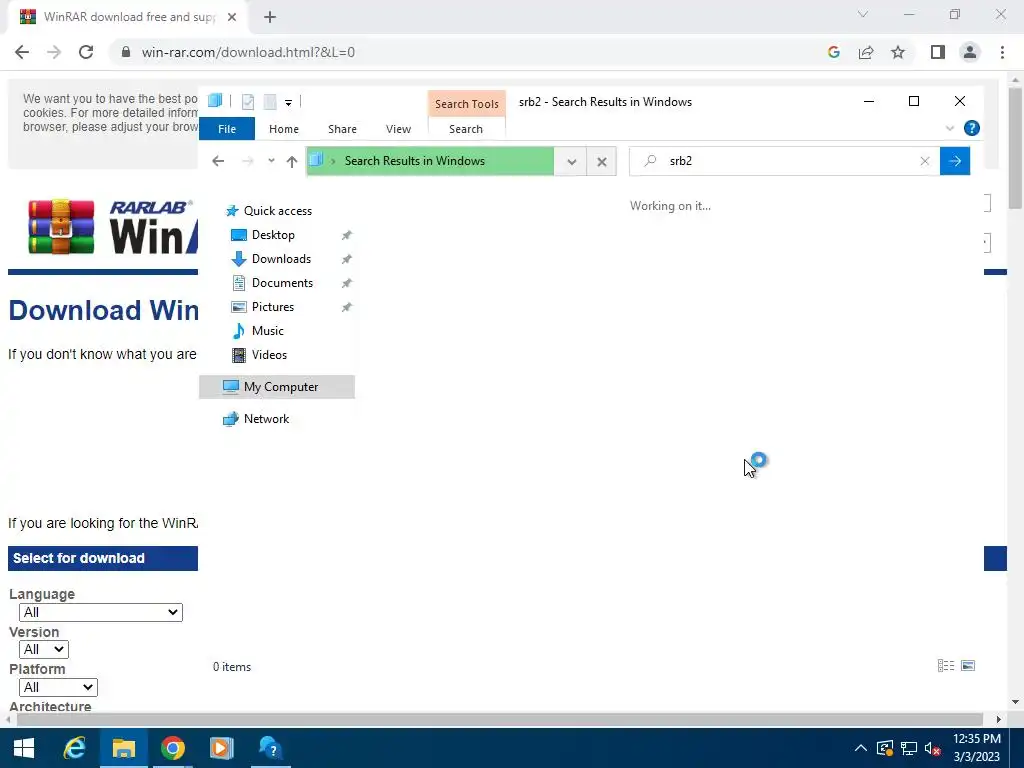Viewport: 1024px width, 768px height.
Task: Click the pin icon next to Desktop
Action: pyautogui.click(x=346, y=235)
